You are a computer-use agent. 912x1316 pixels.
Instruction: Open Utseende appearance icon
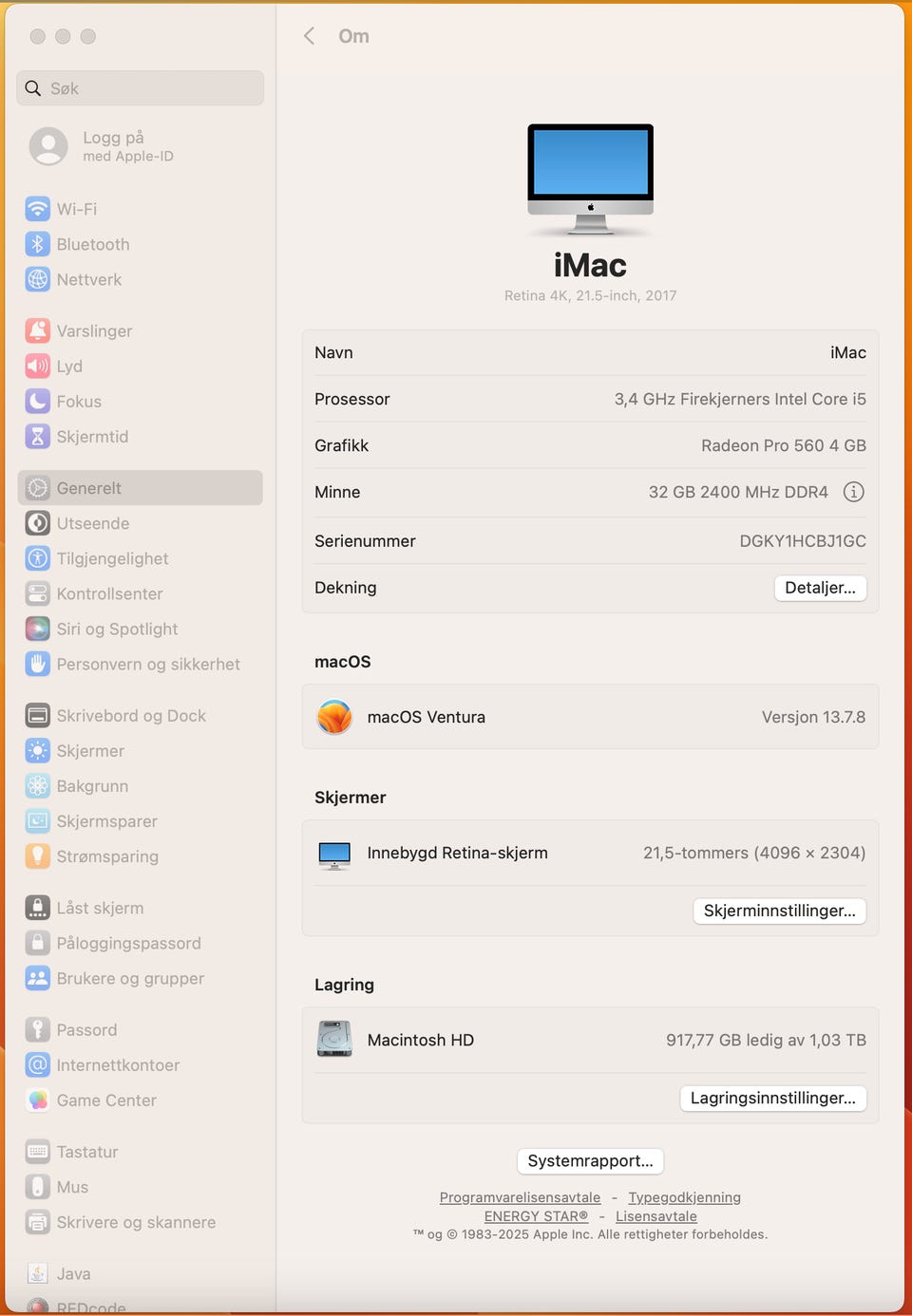pyautogui.click(x=37, y=523)
